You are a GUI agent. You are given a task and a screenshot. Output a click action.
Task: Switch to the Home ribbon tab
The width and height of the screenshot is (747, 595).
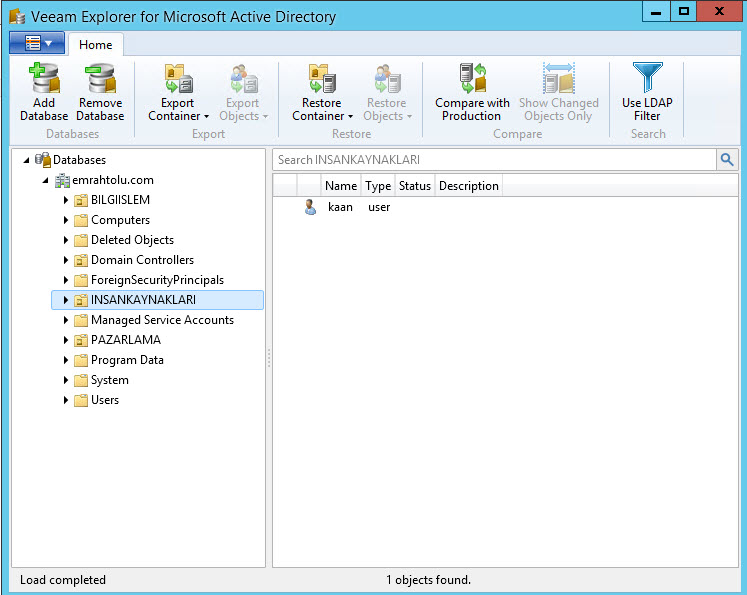pos(96,45)
